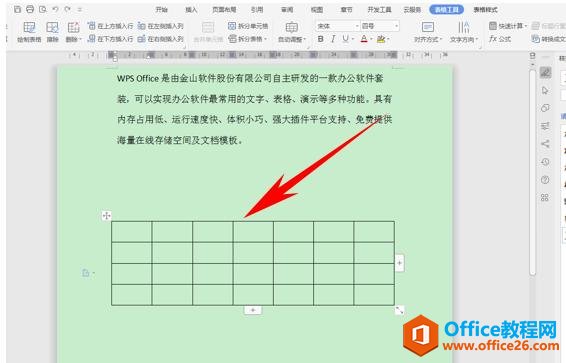Toggle Bold formatting

tap(321, 39)
